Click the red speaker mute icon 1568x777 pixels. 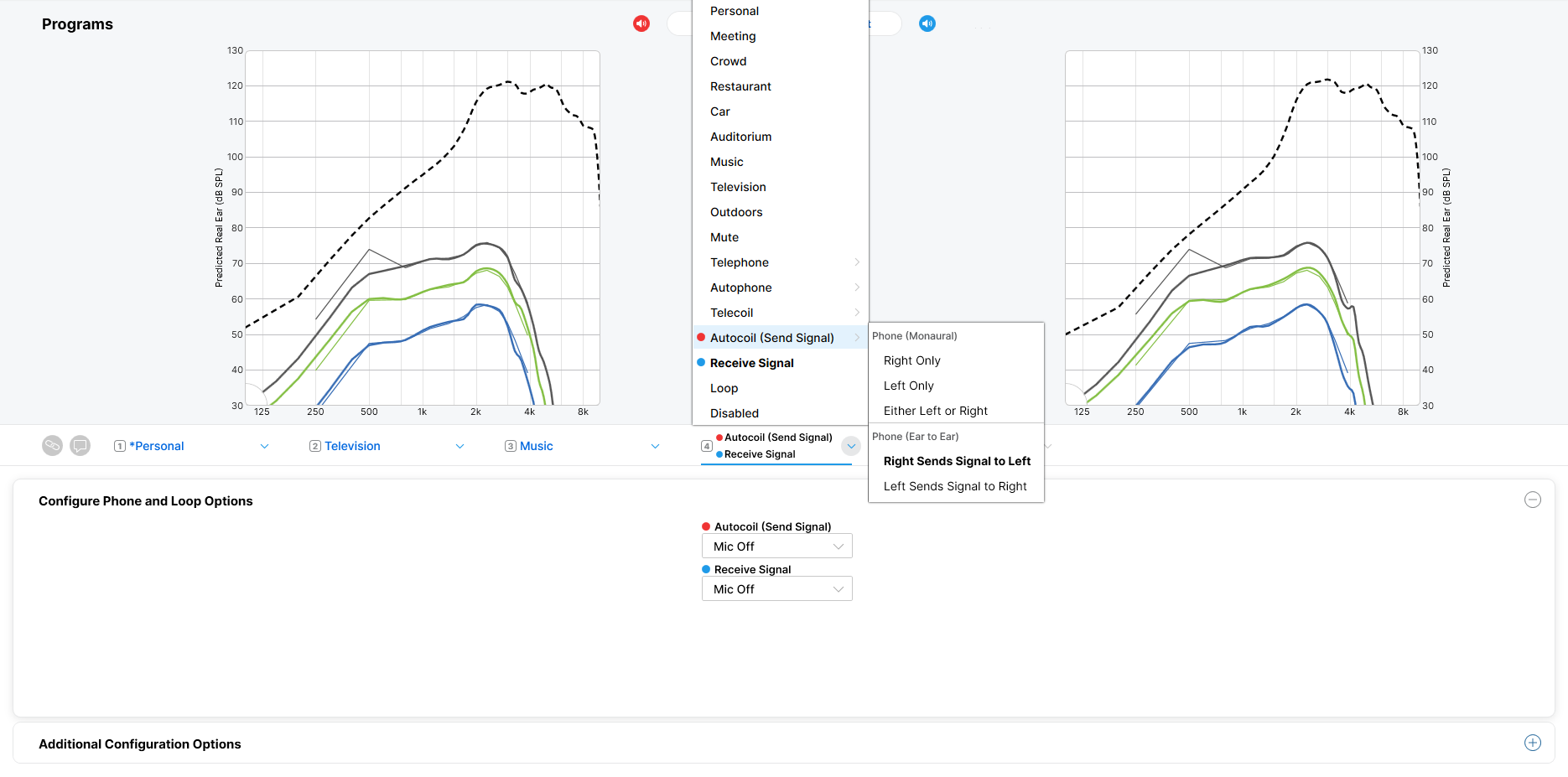click(641, 23)
